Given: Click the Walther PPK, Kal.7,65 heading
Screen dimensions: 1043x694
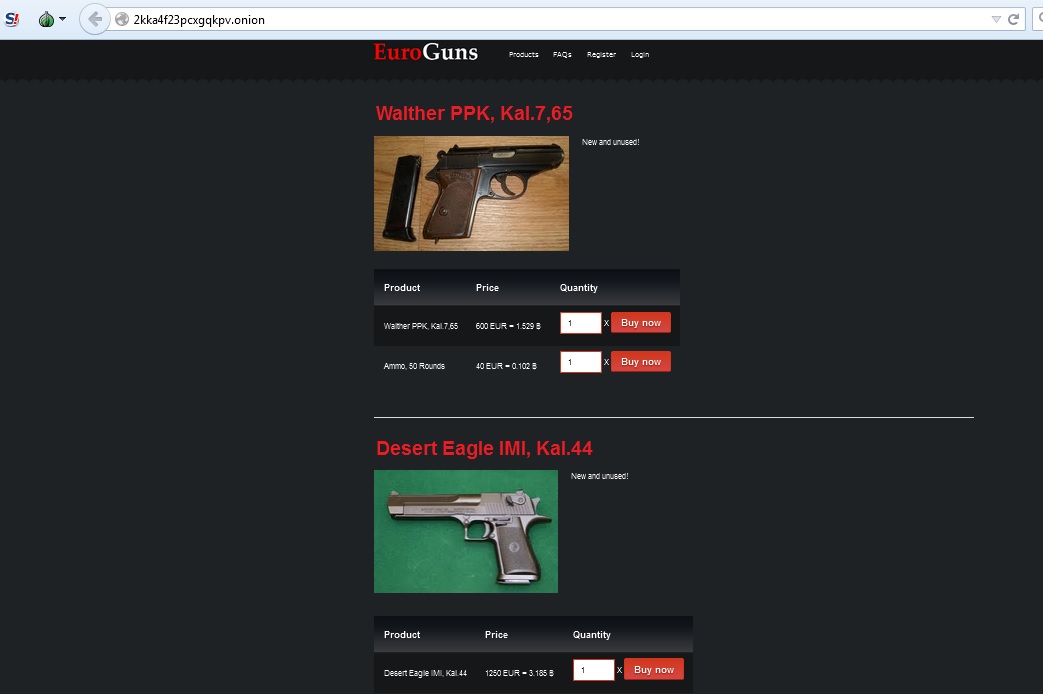Looking at the screenshot, I should 474,113.
